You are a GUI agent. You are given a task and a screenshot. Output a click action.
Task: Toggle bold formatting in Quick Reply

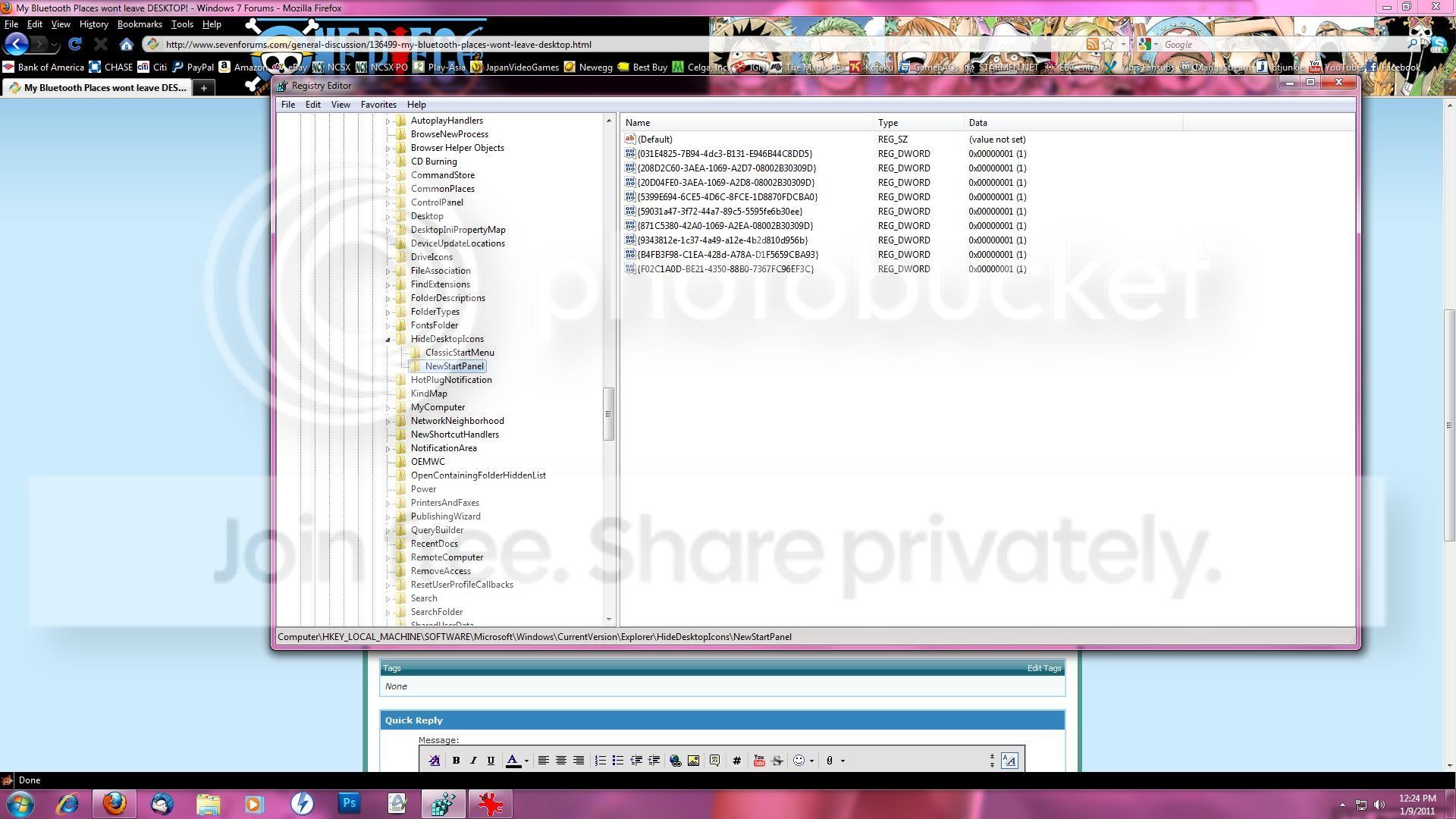[456, 760]
